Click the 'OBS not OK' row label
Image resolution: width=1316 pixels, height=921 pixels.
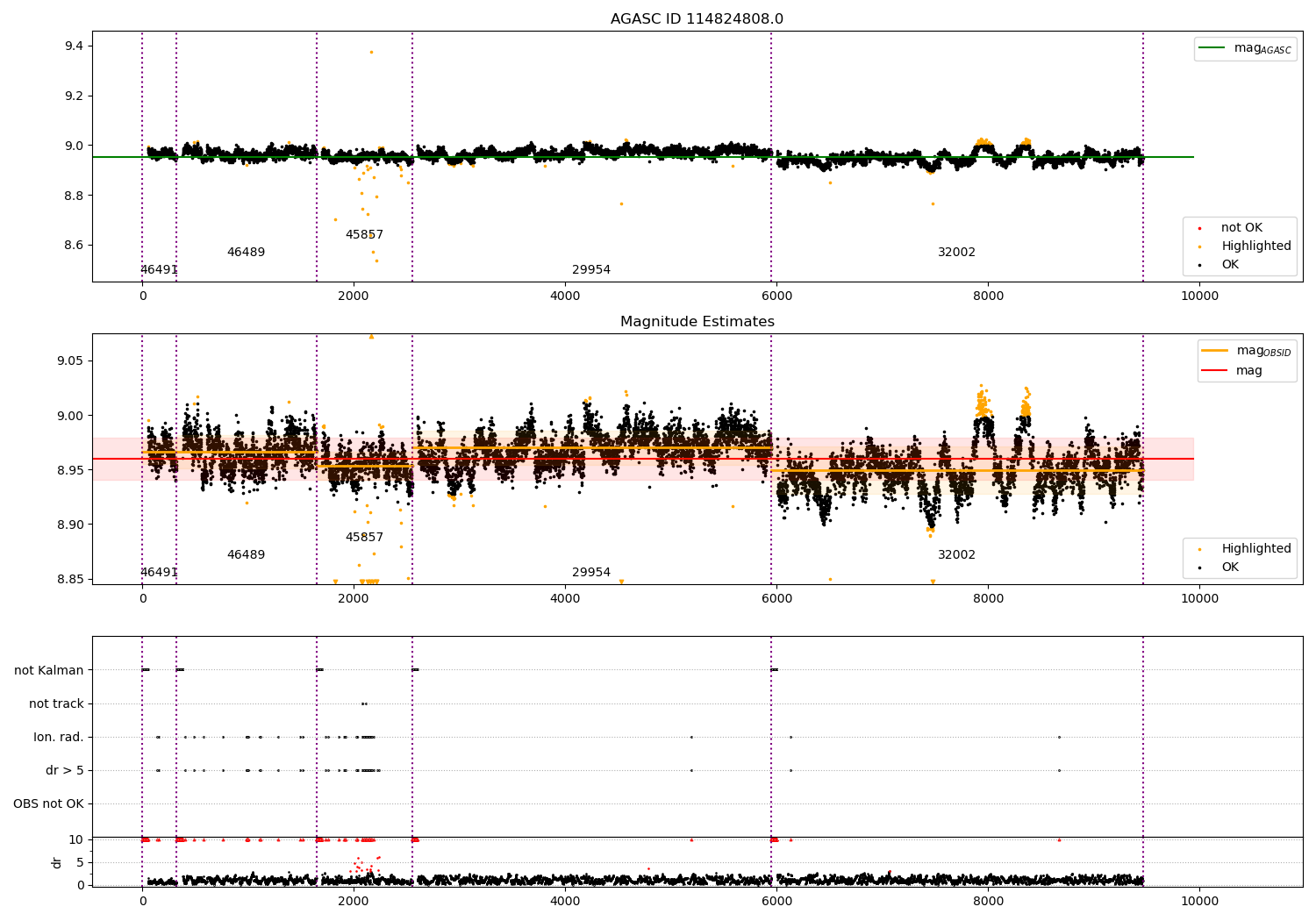click(48, 803)
